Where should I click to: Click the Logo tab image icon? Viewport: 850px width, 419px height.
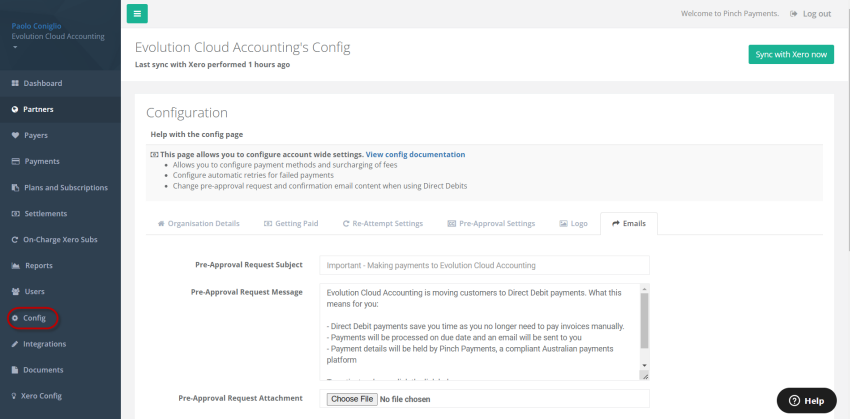[564, 223]
